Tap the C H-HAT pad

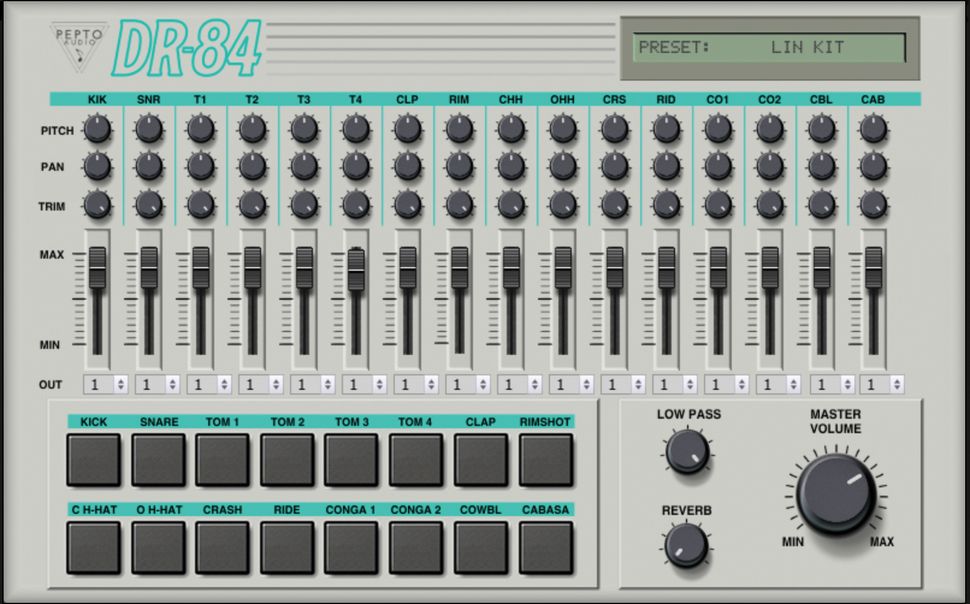tap(95, 547)
